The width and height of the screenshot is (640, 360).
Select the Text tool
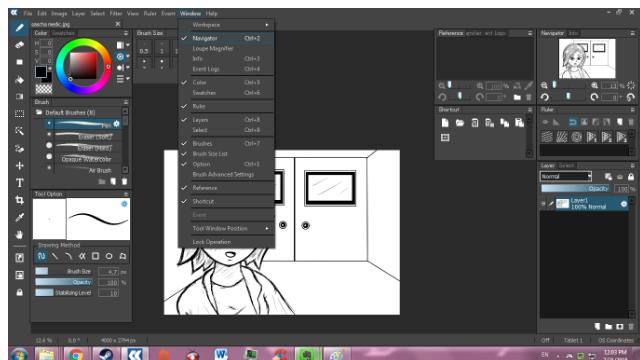(x=19, y=183)
